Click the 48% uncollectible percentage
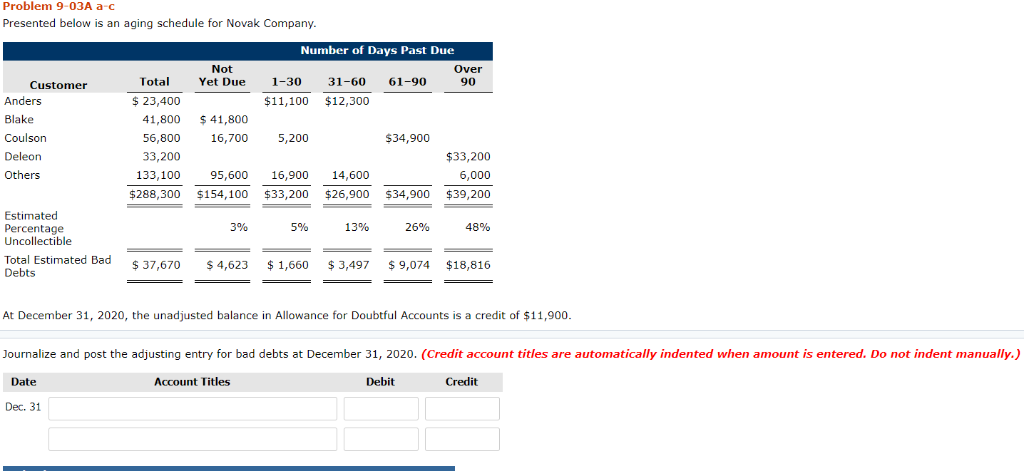This screenshot has width=1024, height=471. 478,227
